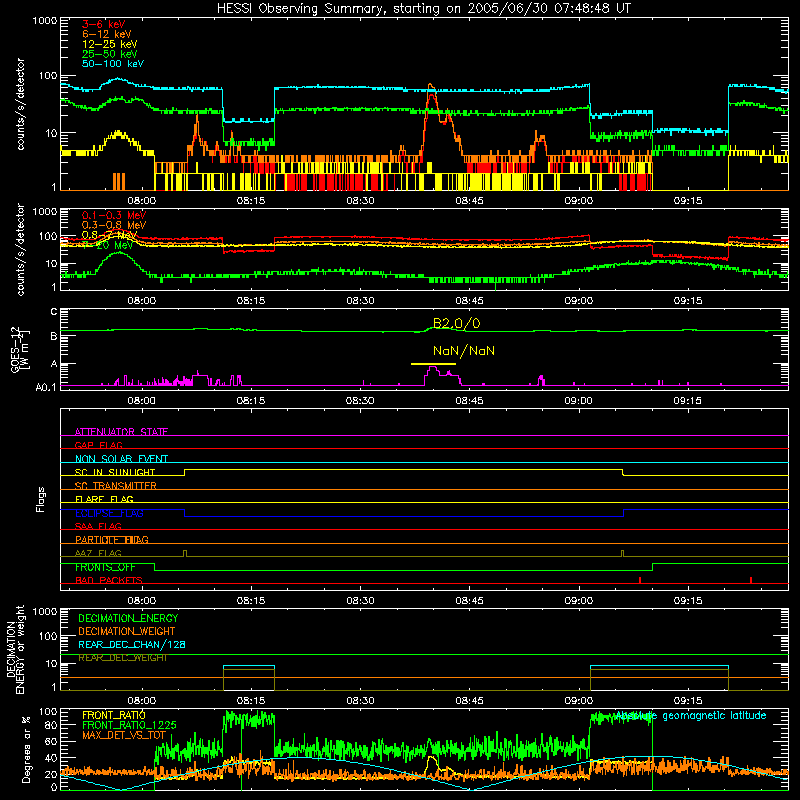The height and width of the screenshot is (800, 800).
Task: Select the 3-6 keV legend label
Action: (104, 24)
